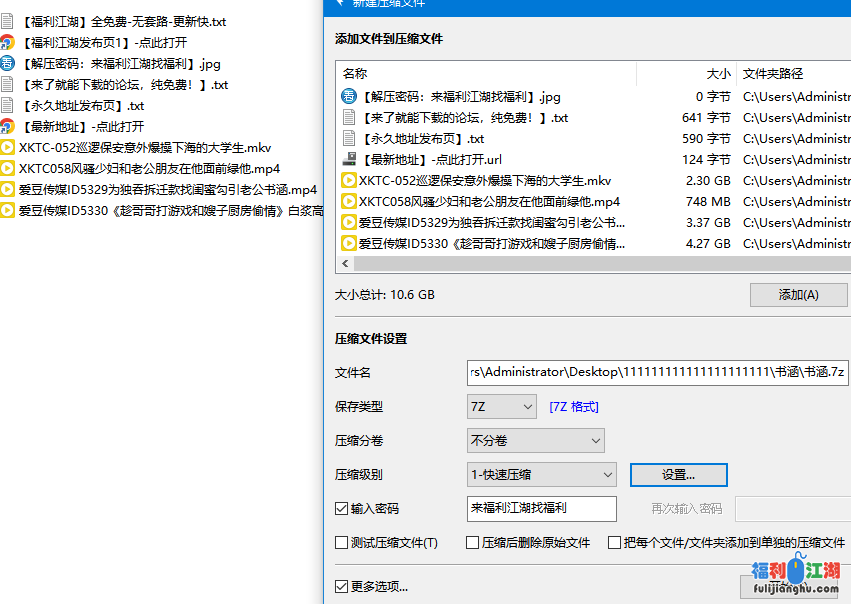Click the 永久地址发布页 .txt icon in the archive list

(349, 139)
